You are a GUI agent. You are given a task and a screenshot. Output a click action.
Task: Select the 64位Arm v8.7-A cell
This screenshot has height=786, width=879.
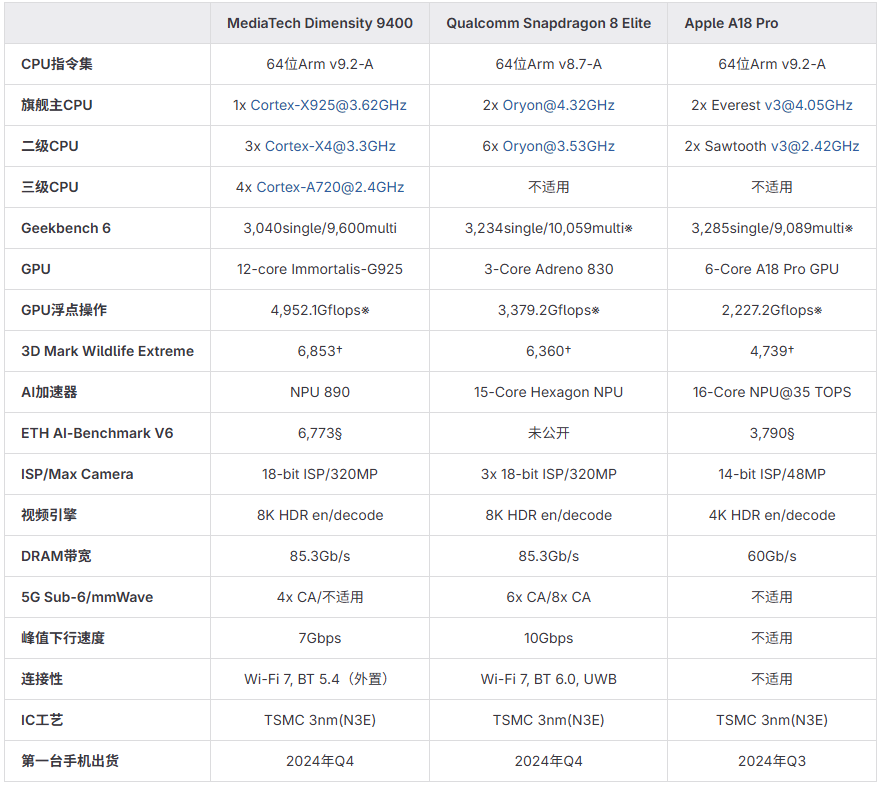pos(549,64)
